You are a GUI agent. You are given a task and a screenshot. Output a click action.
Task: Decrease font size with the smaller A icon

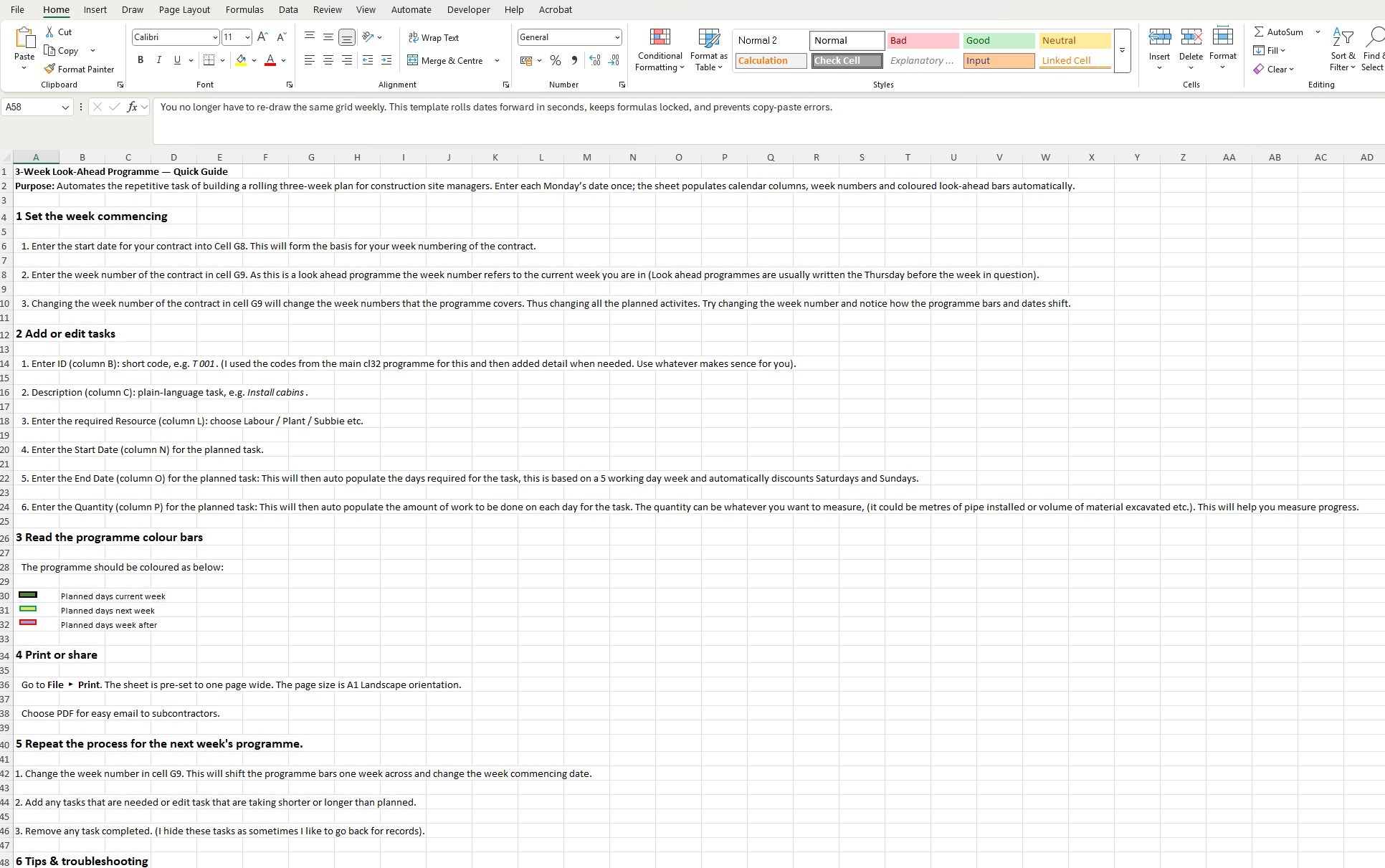coord(281,37)
